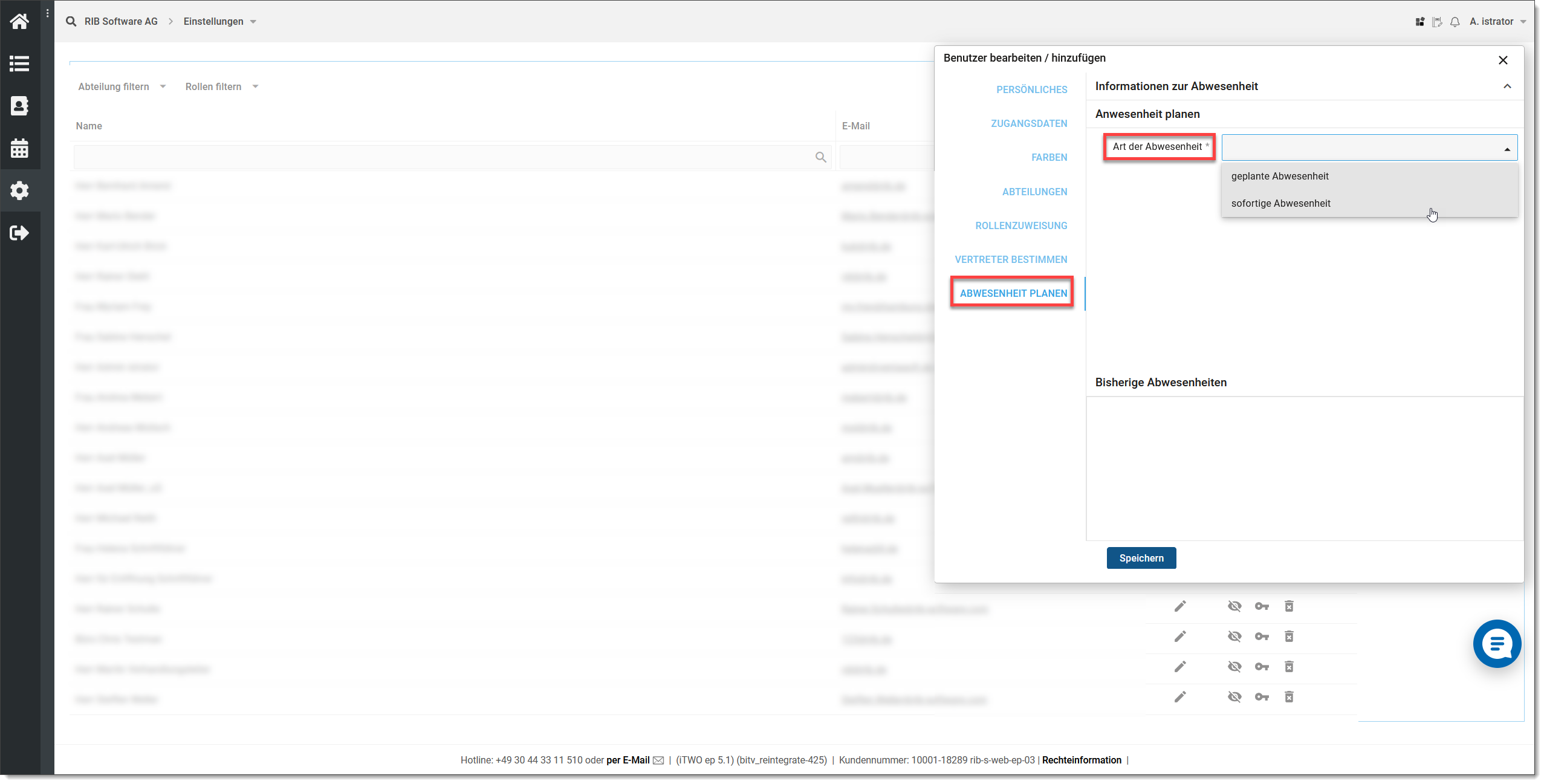
Task: Click the E-Mail column filter field
Action: pyautogui.click(x=887, y=157)
